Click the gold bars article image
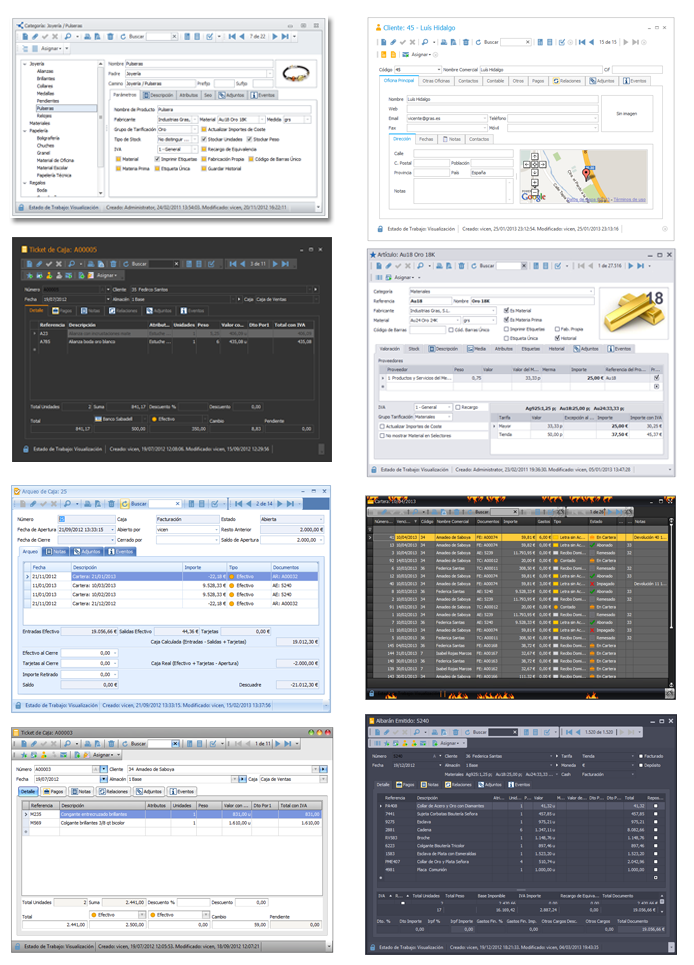The height and width of the screenshot is (965, 694). pyautogui.click(x=634, y=312)
